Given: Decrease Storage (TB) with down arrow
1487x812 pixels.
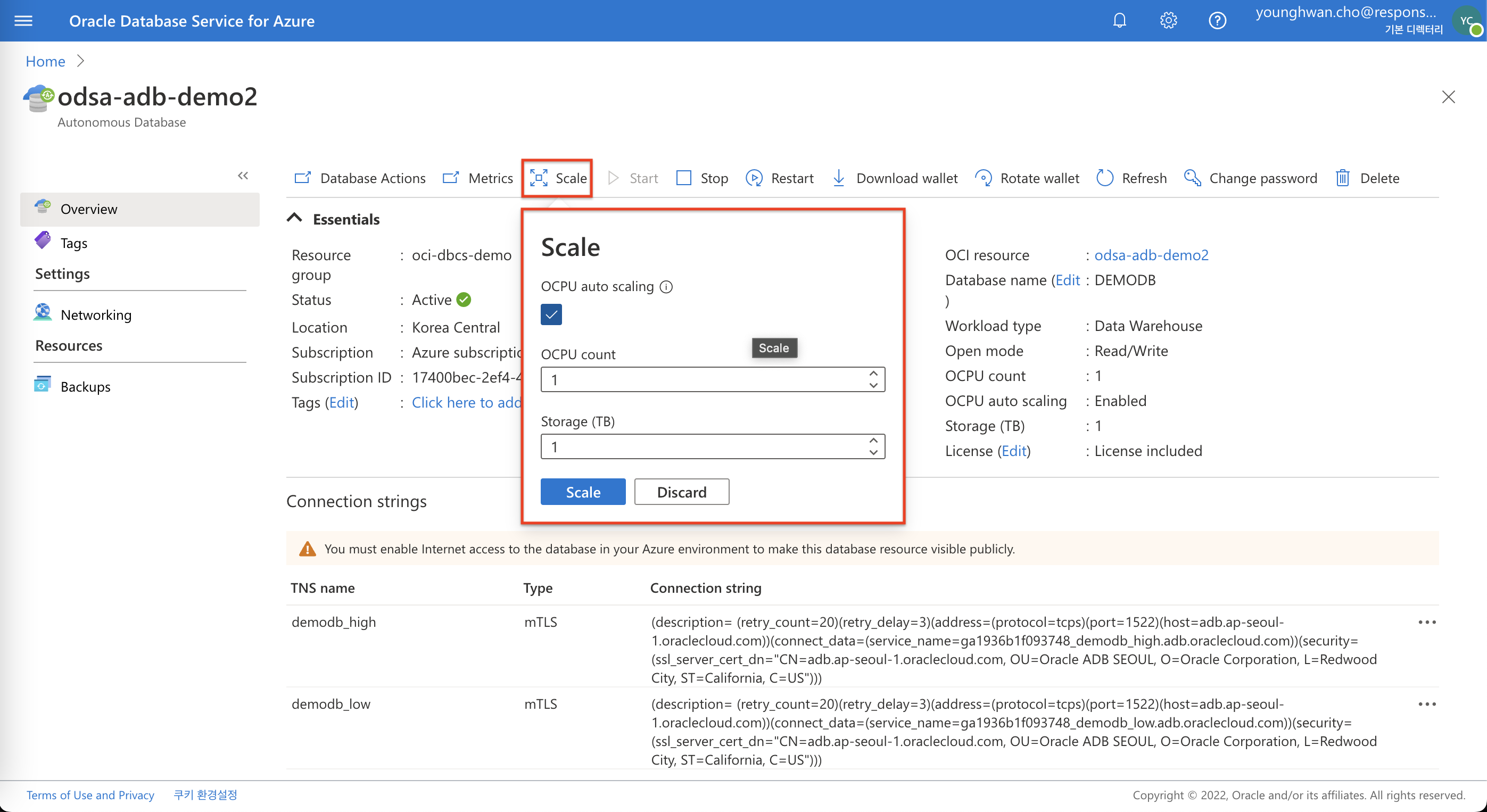Looking at the screenshot, I should click(x=873, y=452).
